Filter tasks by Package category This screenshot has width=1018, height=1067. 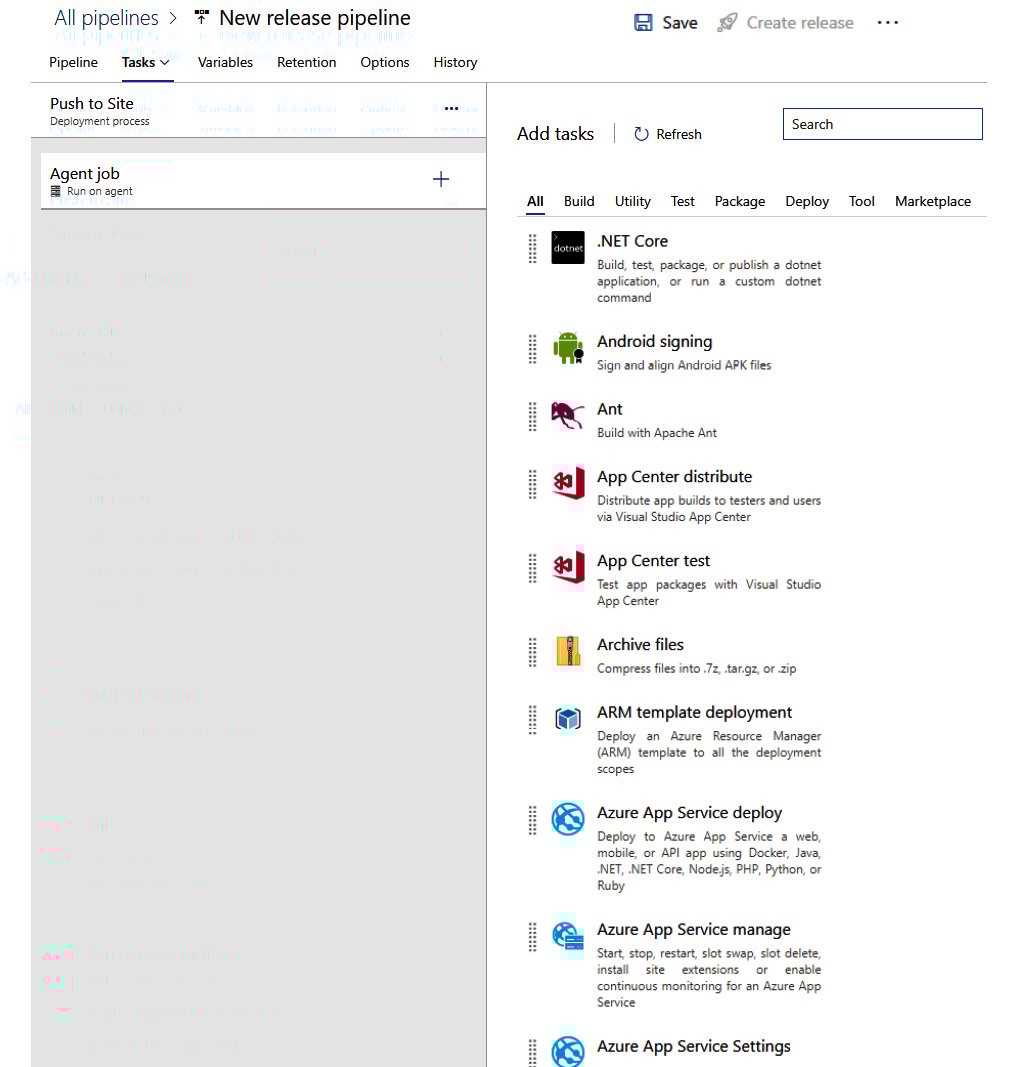pos(740,201)
